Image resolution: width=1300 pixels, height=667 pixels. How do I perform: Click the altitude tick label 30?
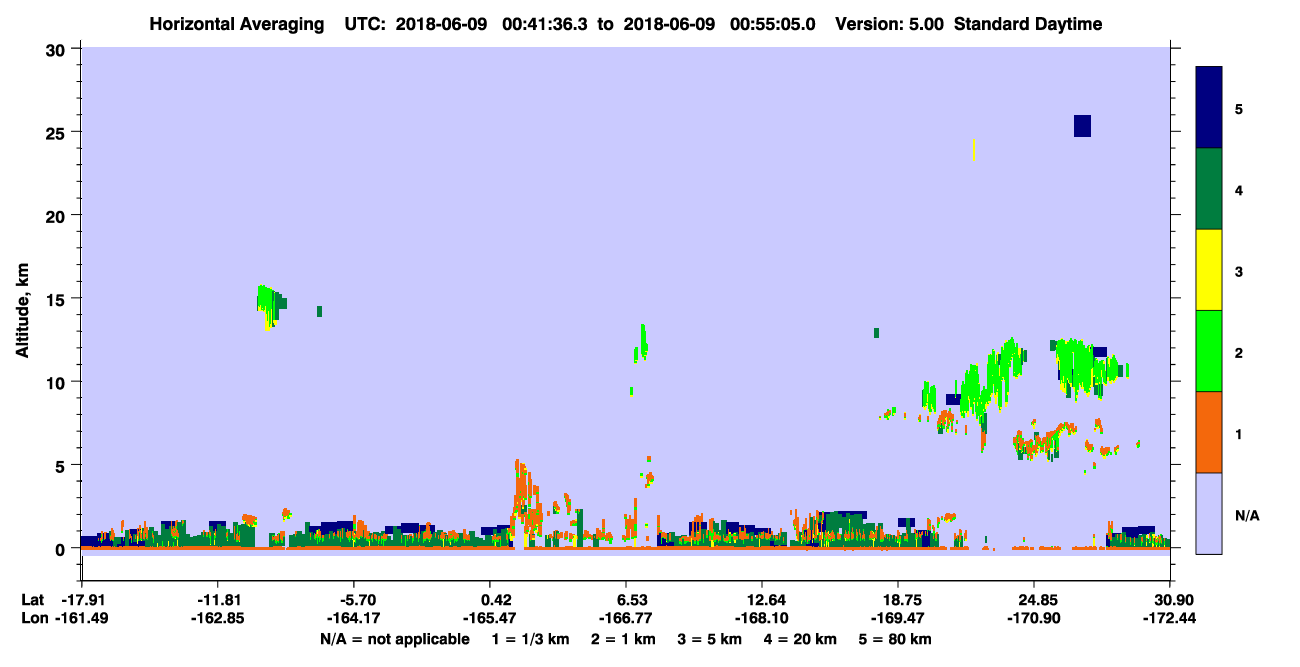(x=58, y=49)
